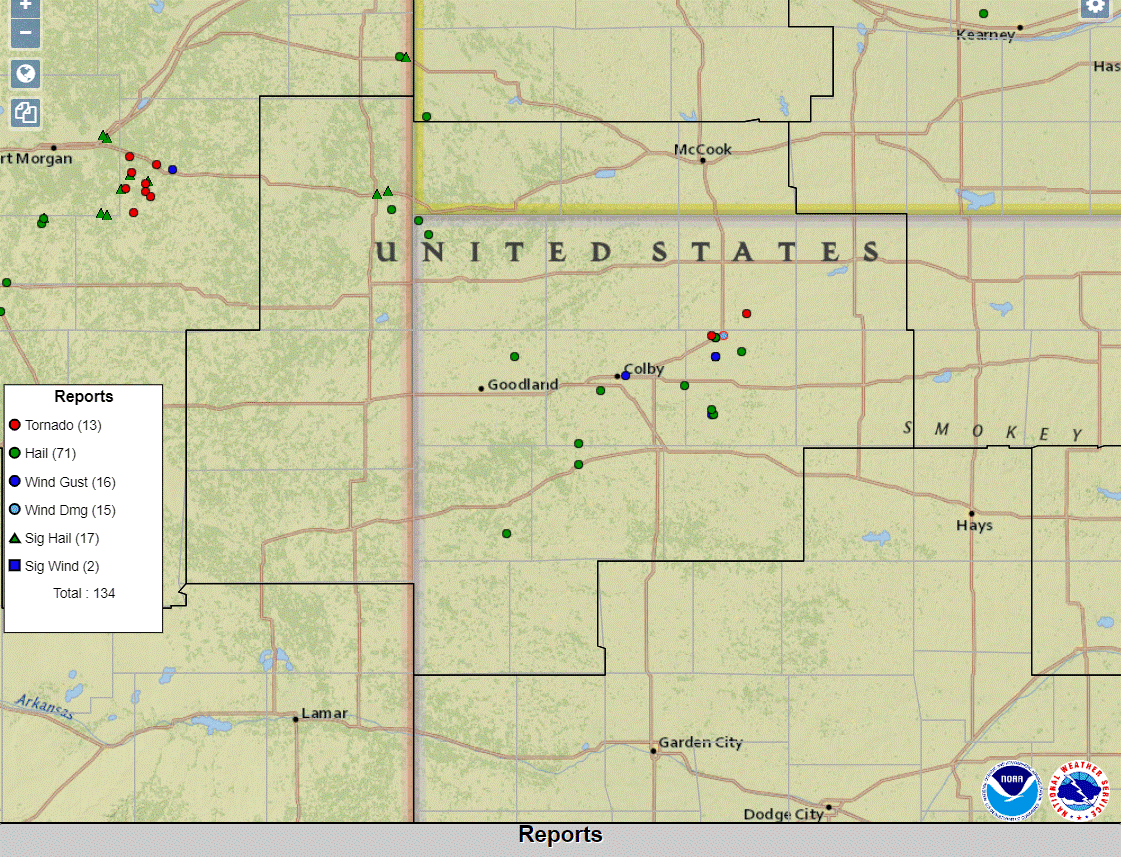Click the Goodland city label

(x=523, y=385)
